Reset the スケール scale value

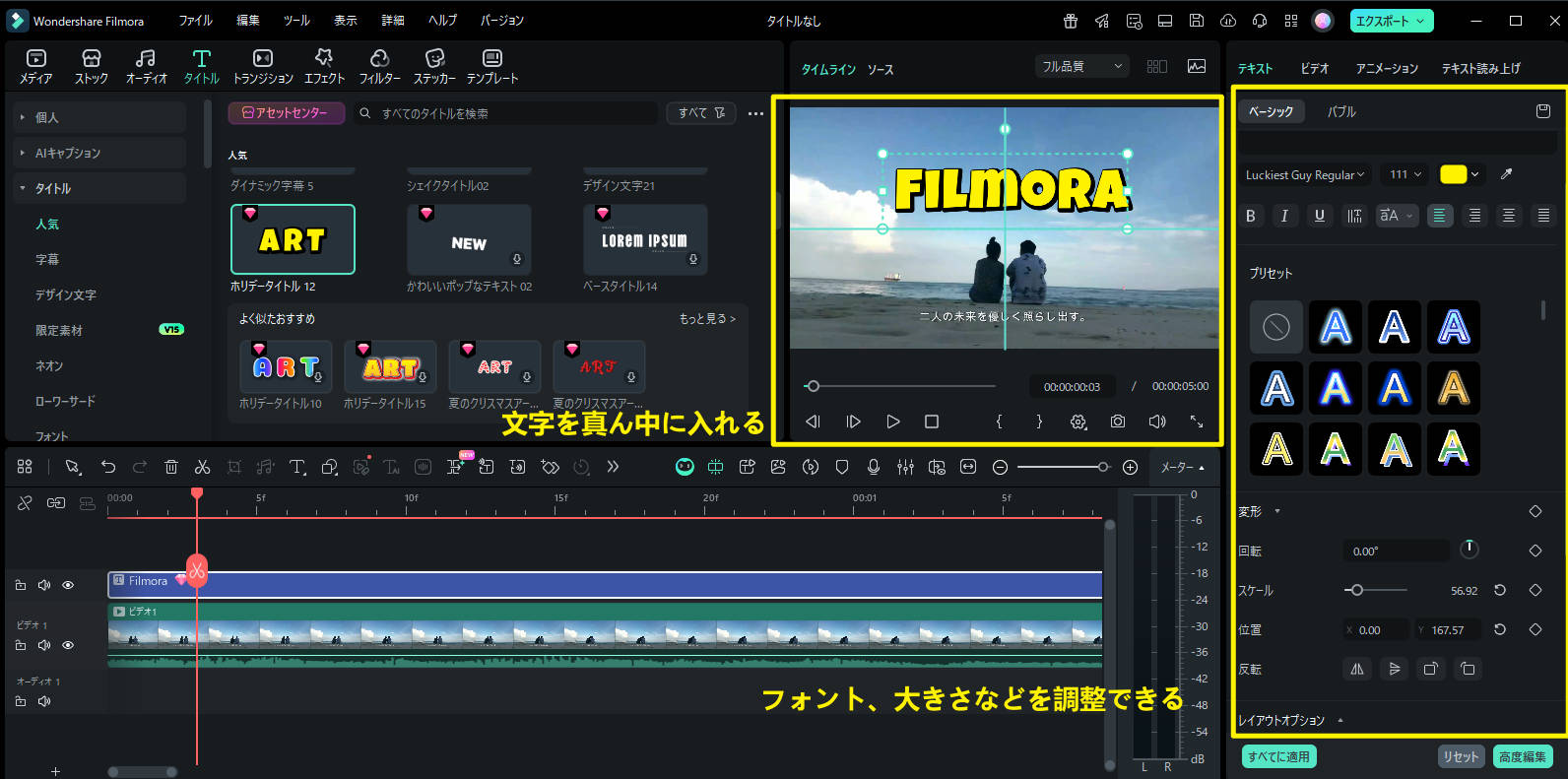tap(1500, 590)
